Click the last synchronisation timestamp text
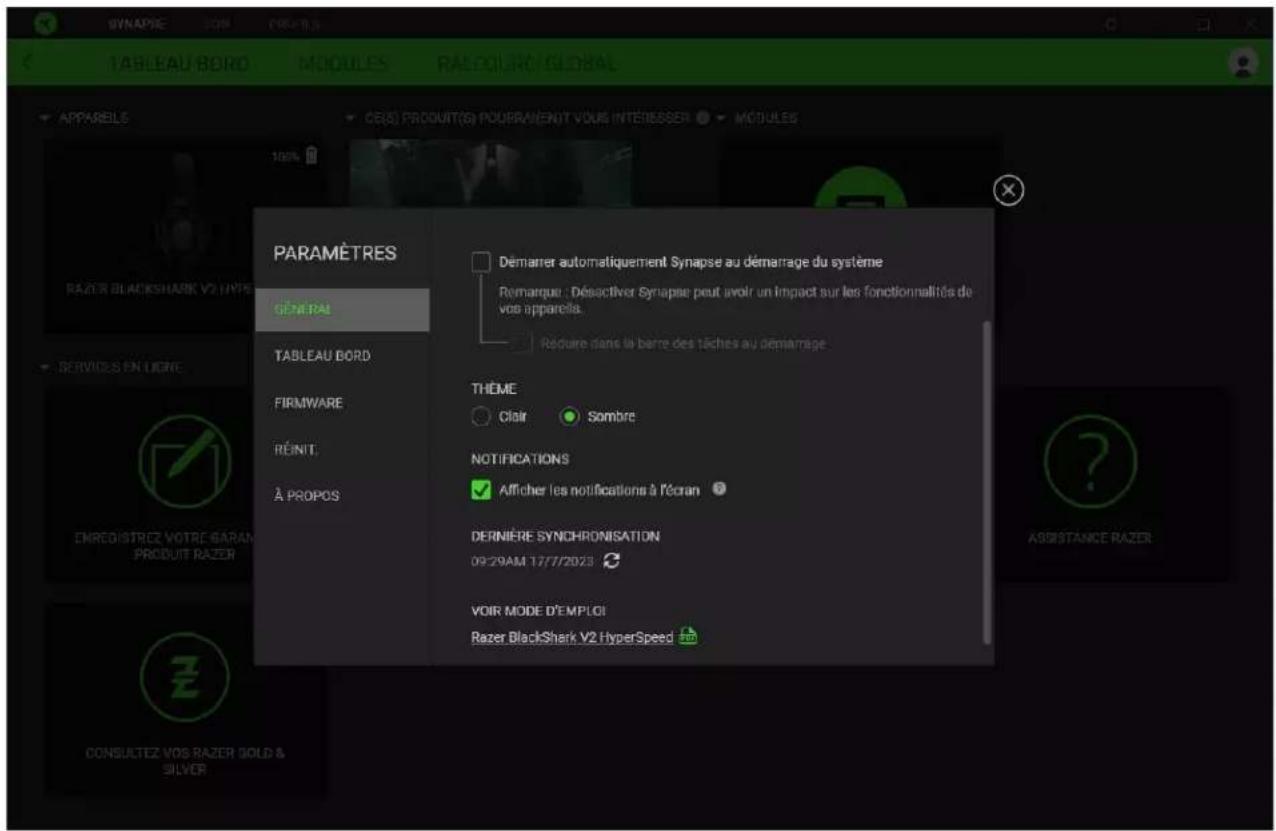 [x=532, y=562]
